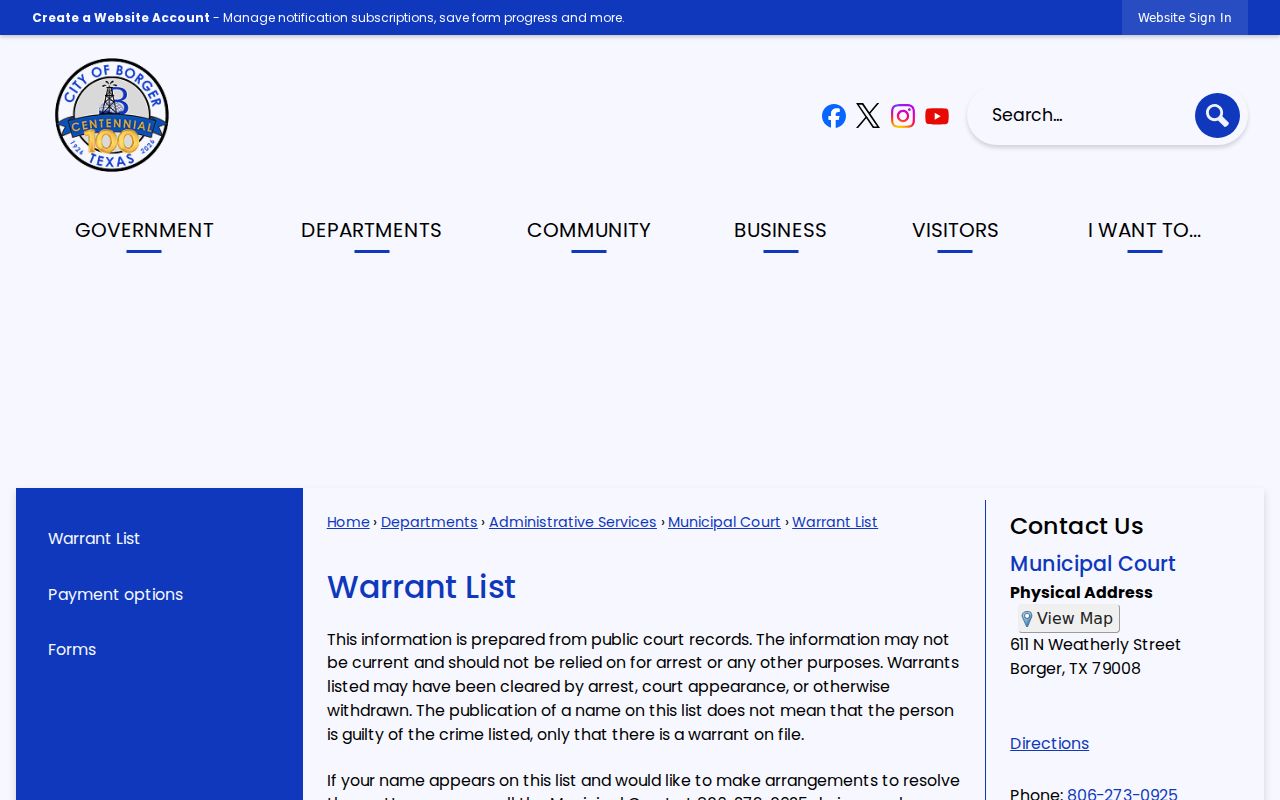The image size is (1280, 800).
Task: Open the City of Borger Facebook page
Action: [834, 116]
